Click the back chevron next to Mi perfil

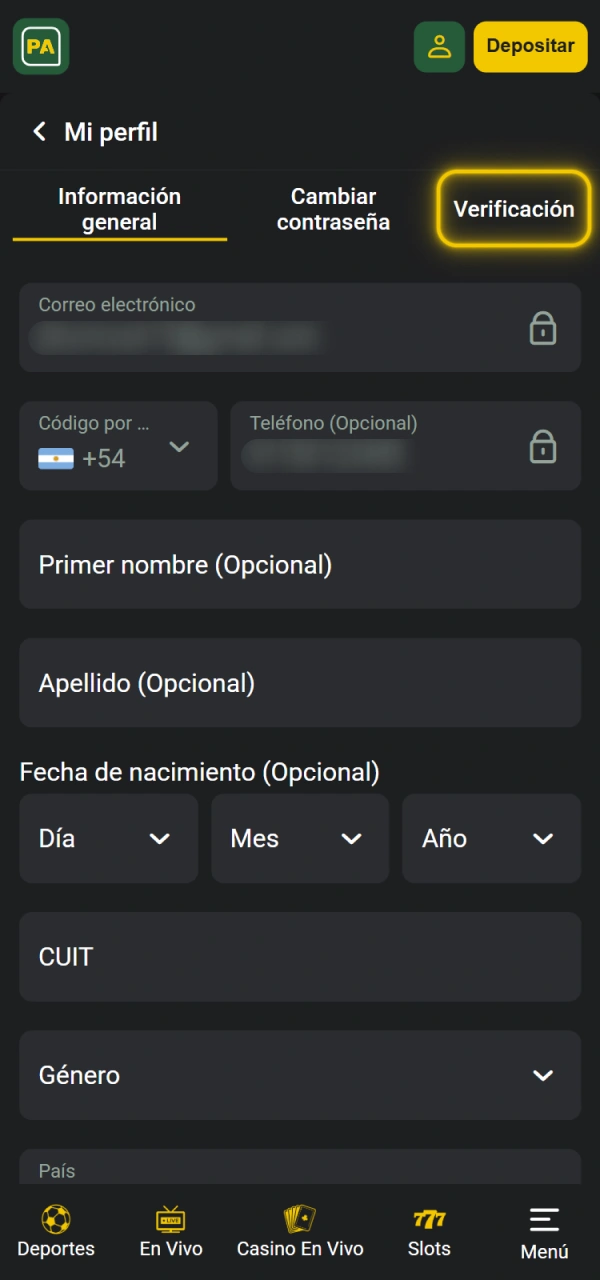pyautogui.click(x=38, y=131)
